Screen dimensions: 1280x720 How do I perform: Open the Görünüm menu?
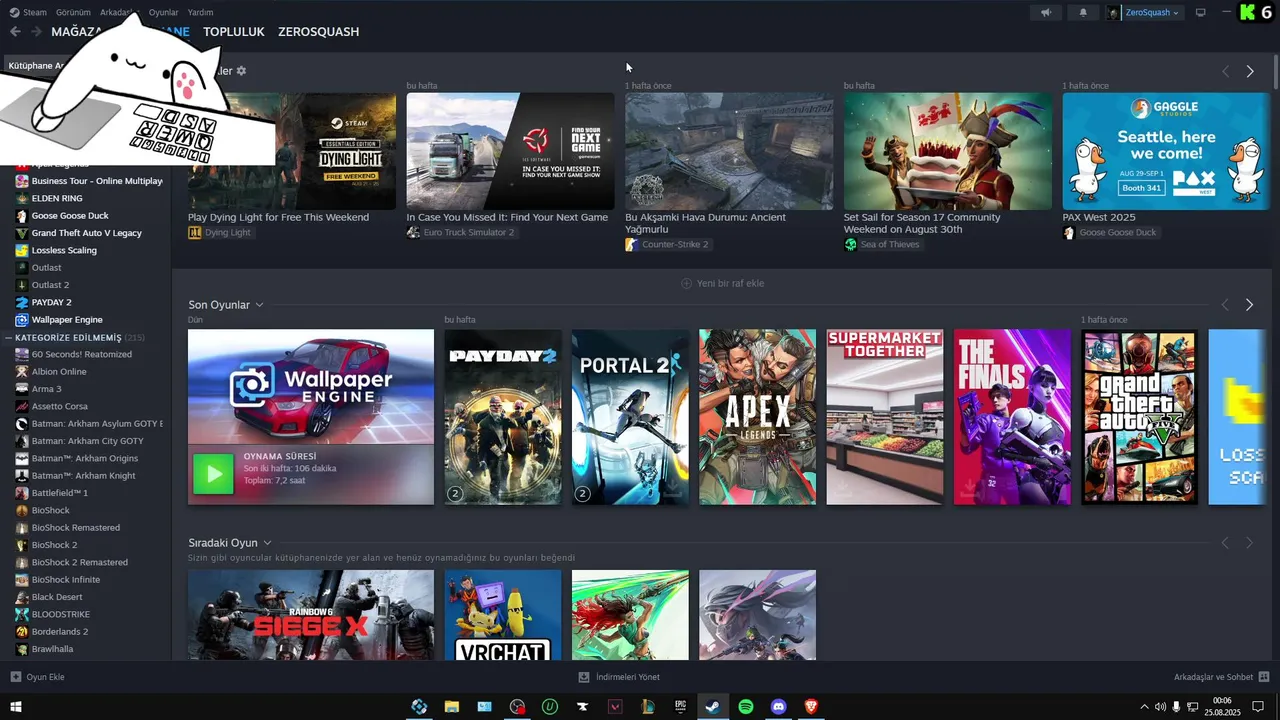coord(73,13)
